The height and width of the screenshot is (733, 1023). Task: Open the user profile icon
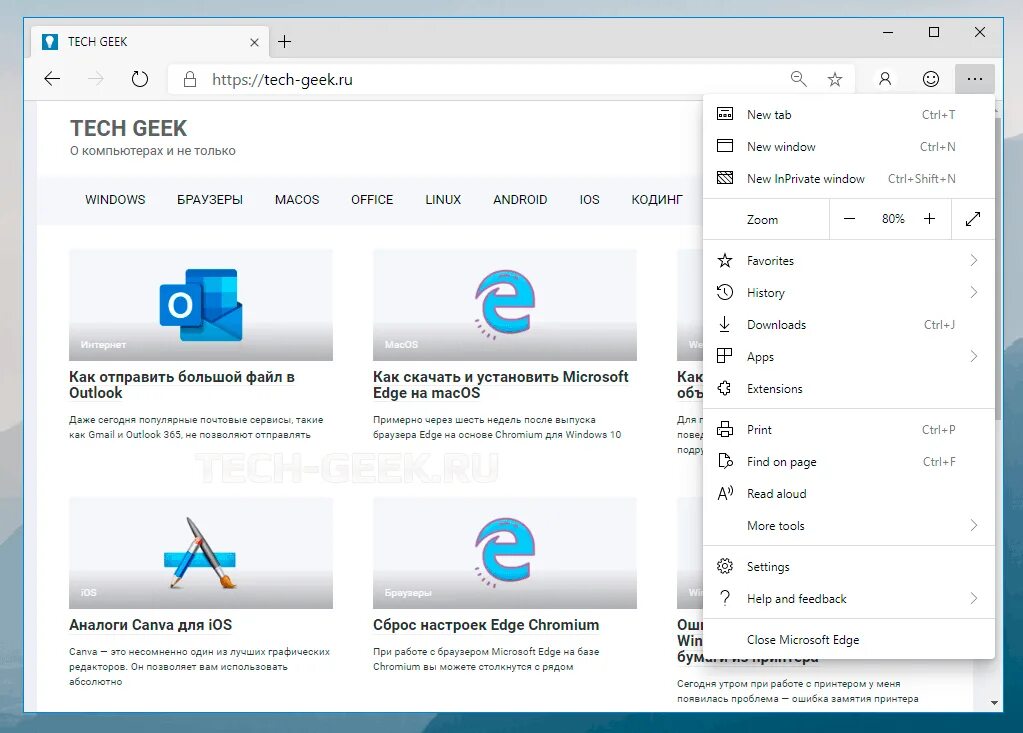click(885, 80)
